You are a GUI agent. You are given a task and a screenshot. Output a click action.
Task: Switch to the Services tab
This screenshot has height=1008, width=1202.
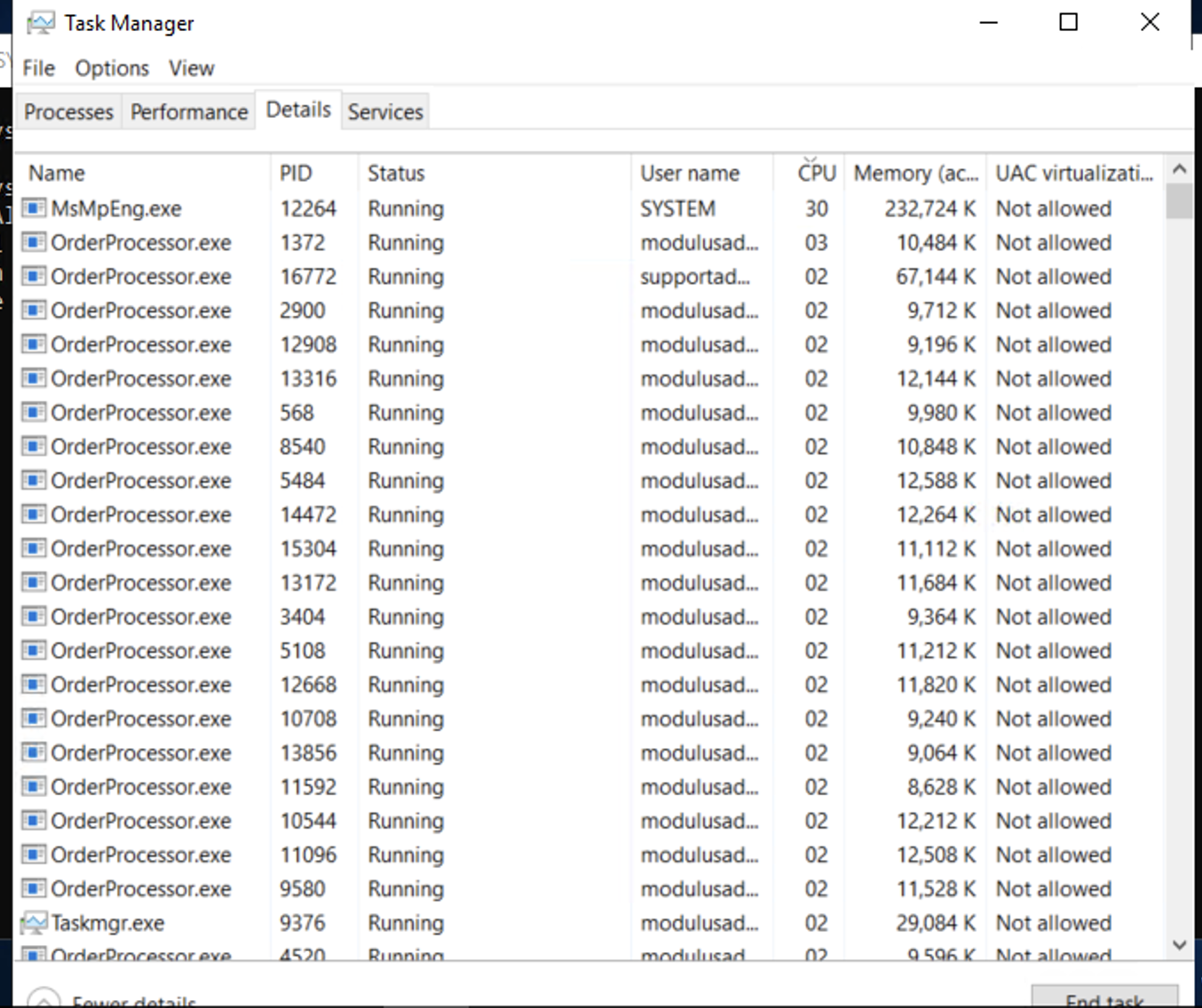(x=384, y=111)
